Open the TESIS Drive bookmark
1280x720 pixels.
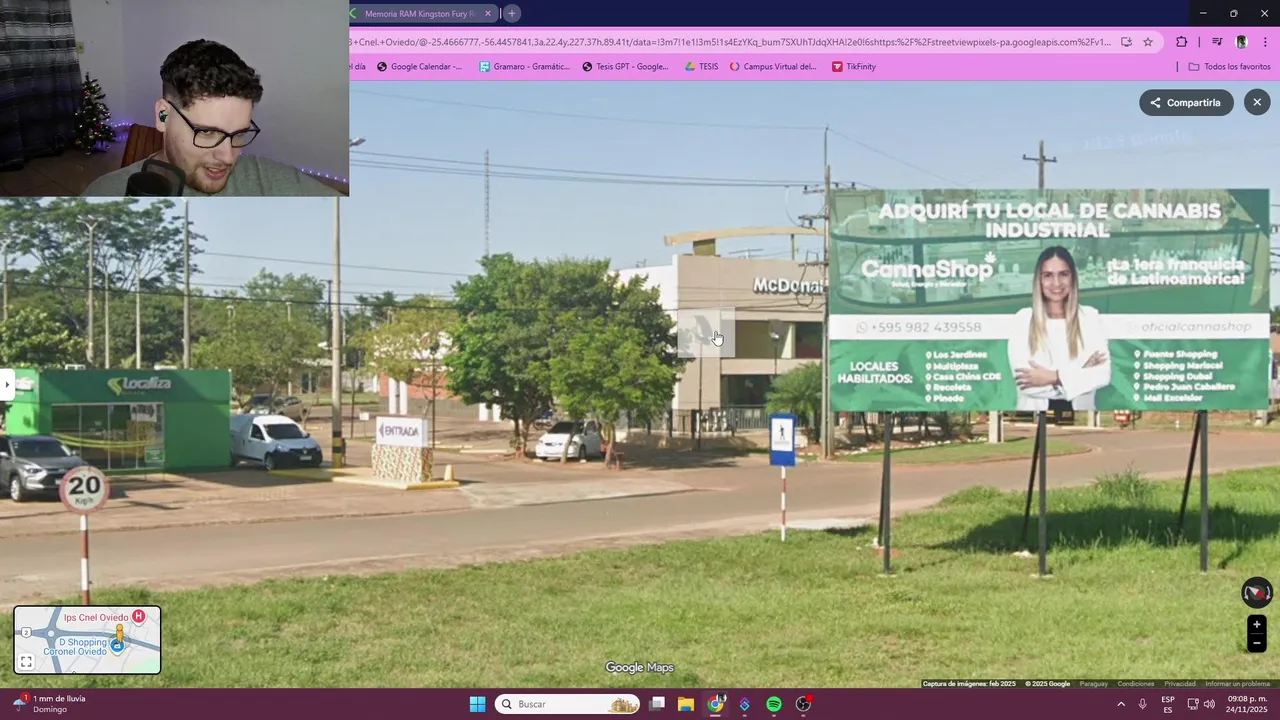point(701,67)
